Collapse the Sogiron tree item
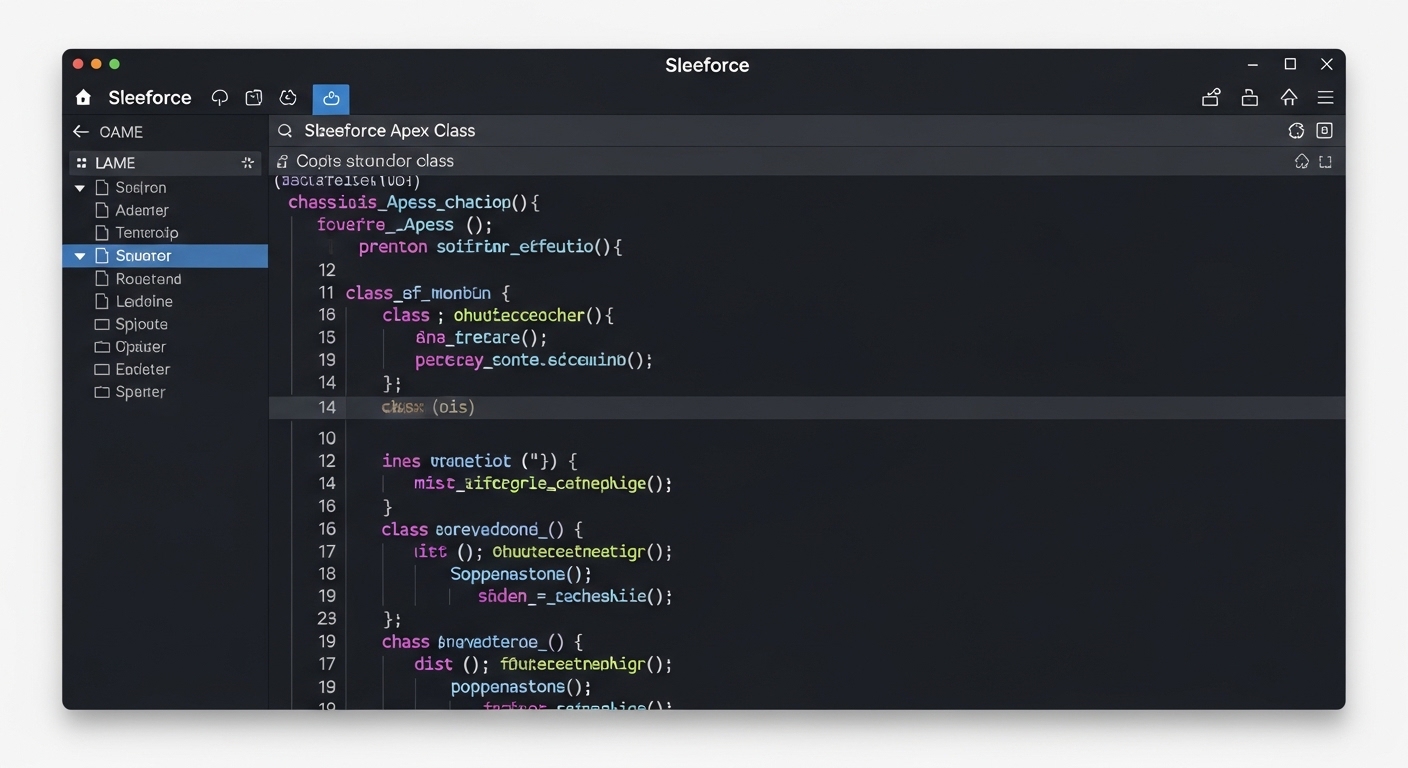 click(79, 187)
